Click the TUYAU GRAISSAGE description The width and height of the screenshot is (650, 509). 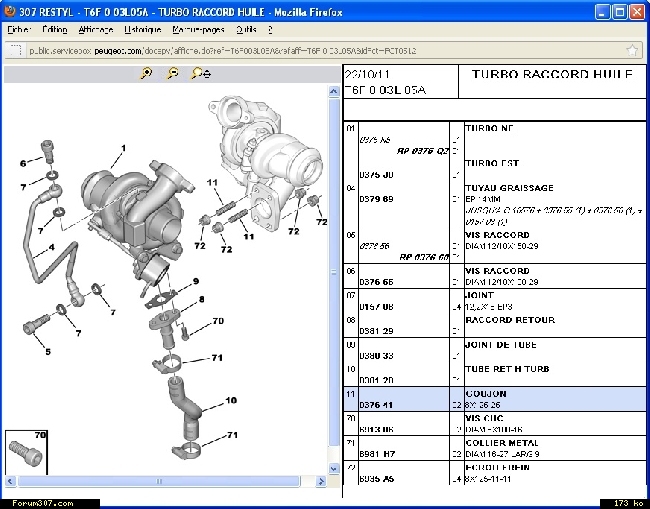pos(509,188)
